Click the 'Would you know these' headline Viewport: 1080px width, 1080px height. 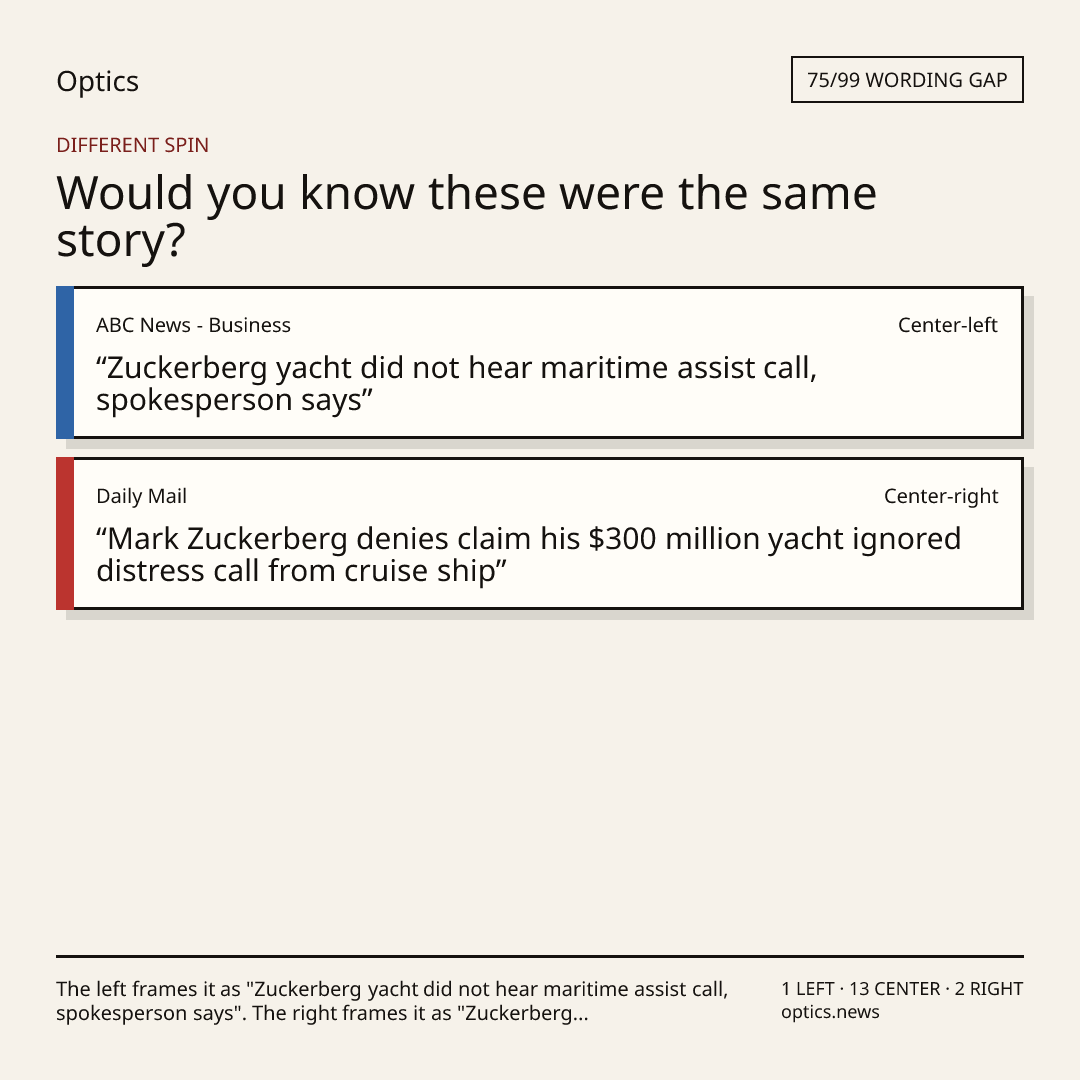pos(466,216)
